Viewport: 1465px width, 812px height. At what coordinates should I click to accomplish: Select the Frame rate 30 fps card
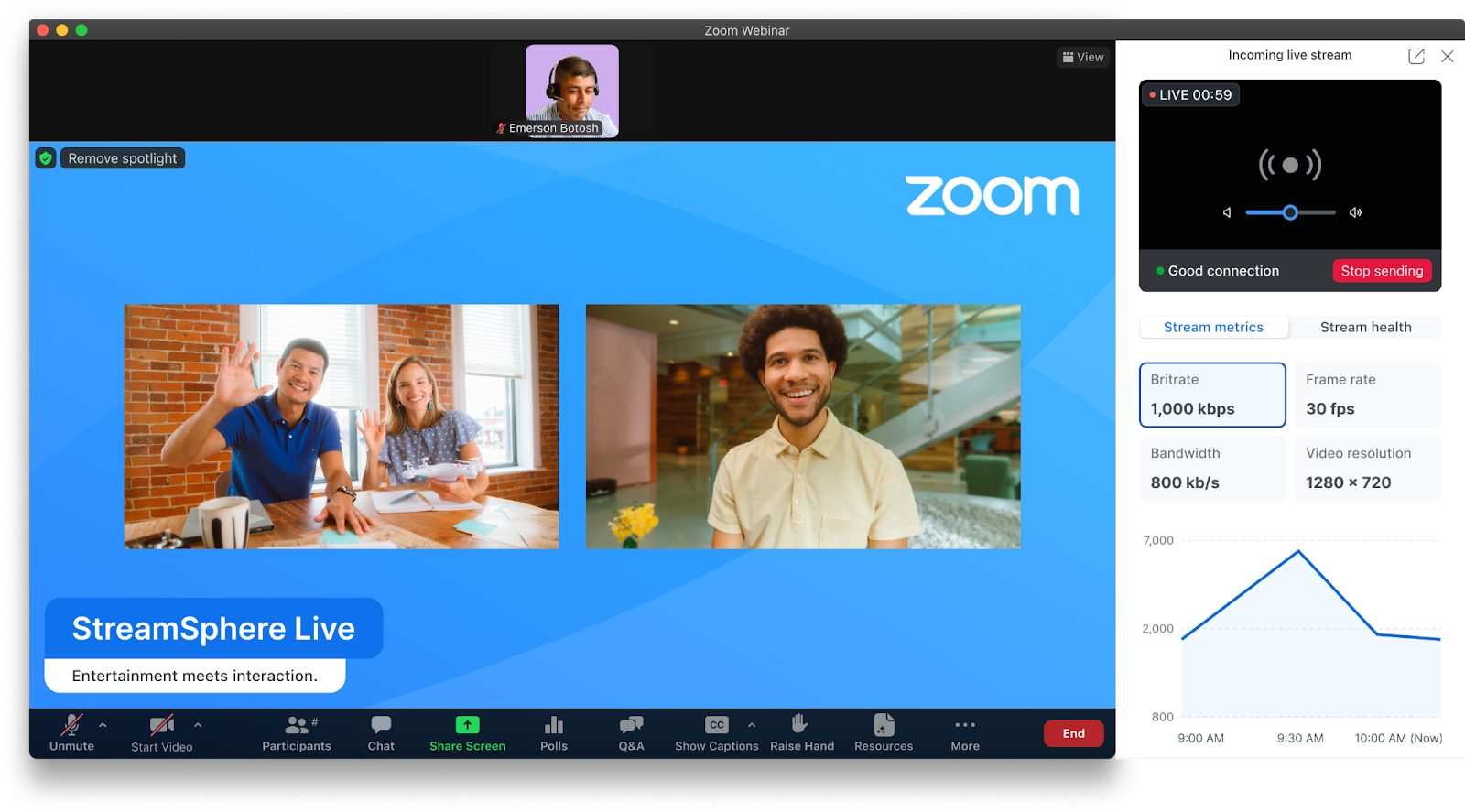pyautogui.click(x=1368, y=395)
